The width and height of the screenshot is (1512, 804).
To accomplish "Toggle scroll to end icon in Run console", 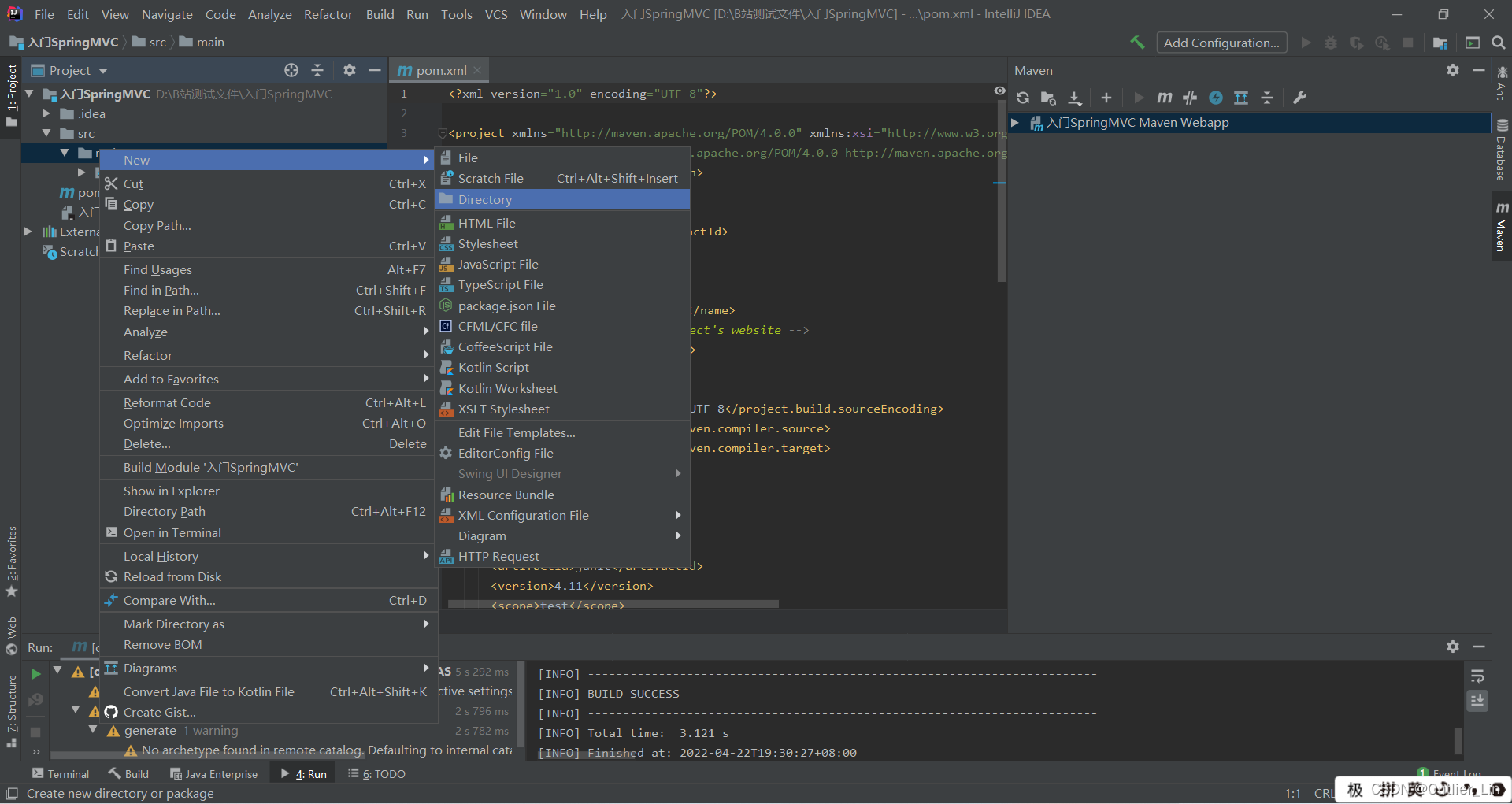I will [x=1477, y=700].
